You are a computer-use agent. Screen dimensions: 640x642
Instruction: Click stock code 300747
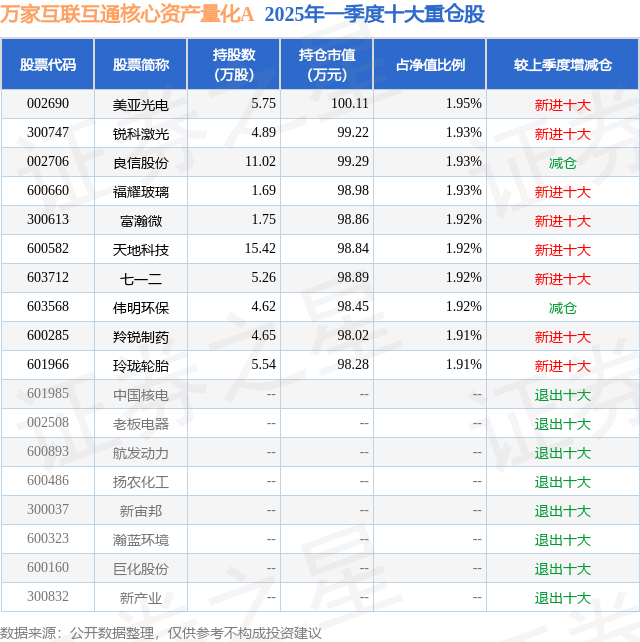[48, 133]
